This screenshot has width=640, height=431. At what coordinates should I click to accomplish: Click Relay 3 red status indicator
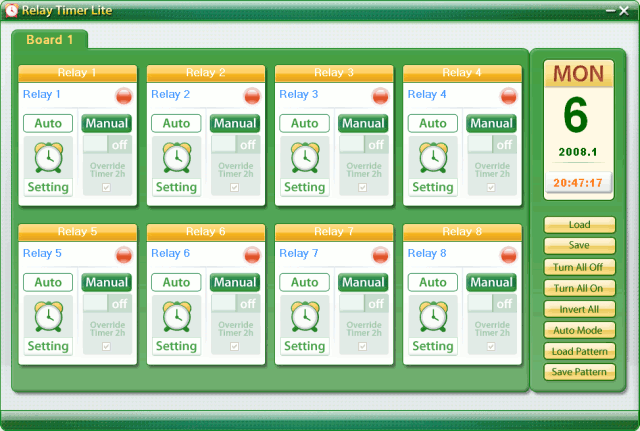(x=380, y=96)
